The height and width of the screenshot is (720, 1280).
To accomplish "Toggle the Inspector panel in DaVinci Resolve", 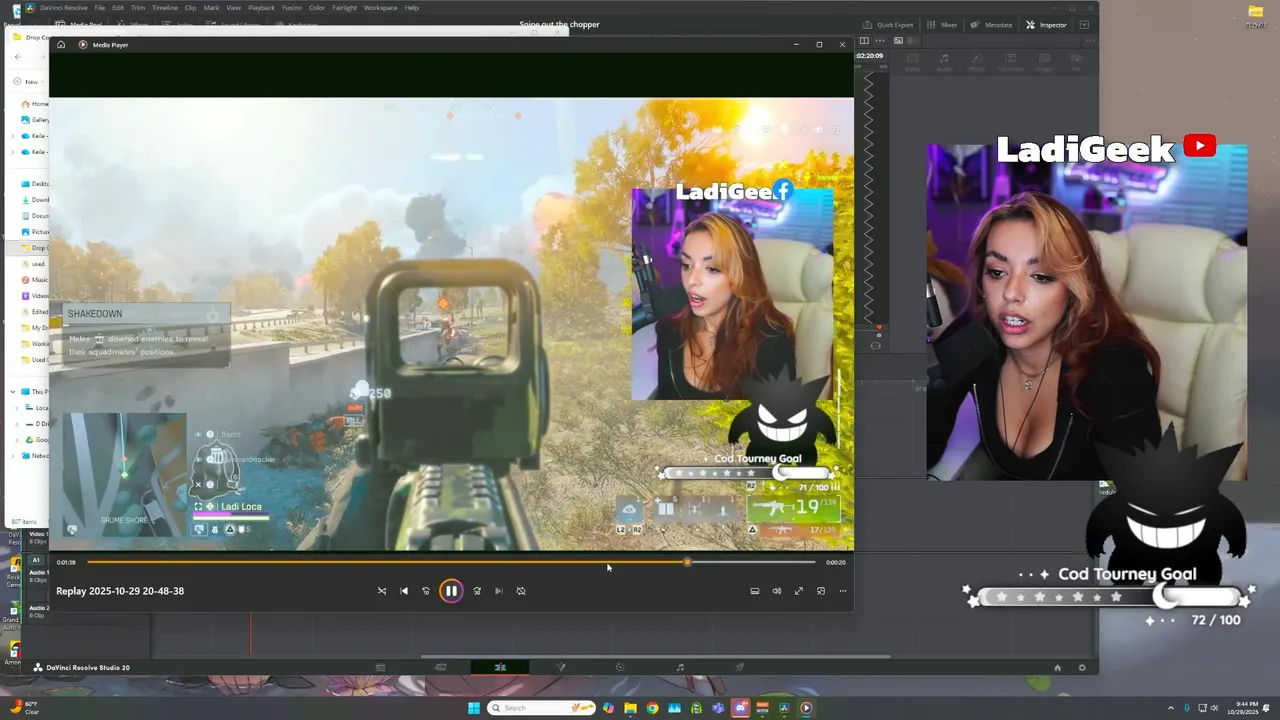I will click(1047, 25).
